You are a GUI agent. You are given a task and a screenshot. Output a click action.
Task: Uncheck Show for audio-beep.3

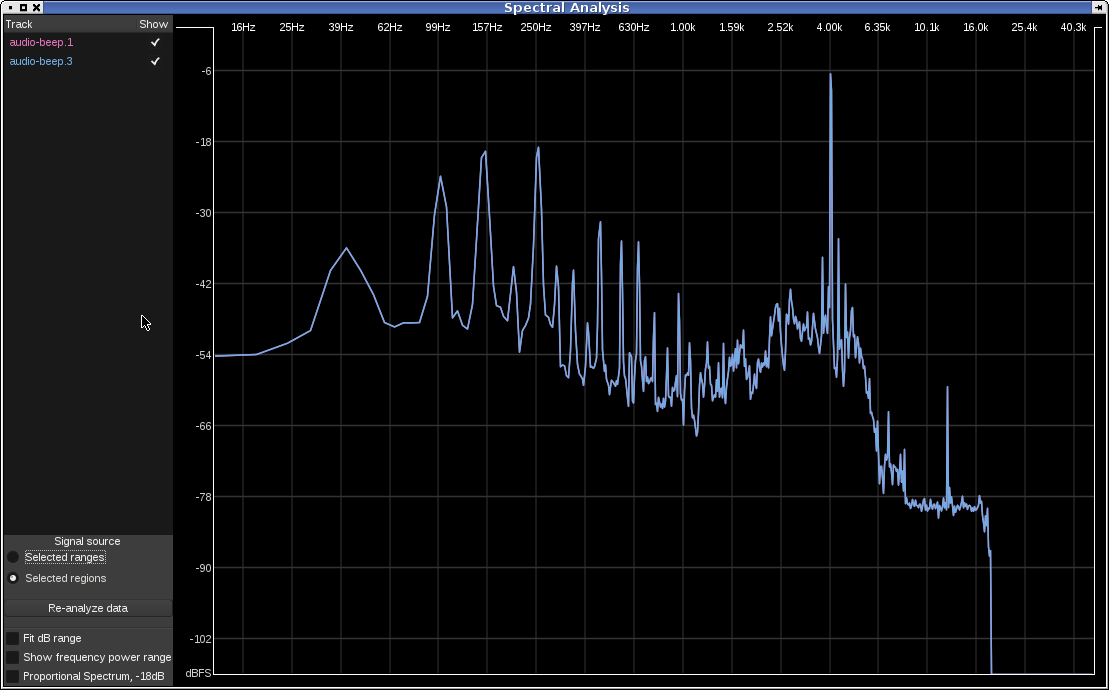click(155, 62)
